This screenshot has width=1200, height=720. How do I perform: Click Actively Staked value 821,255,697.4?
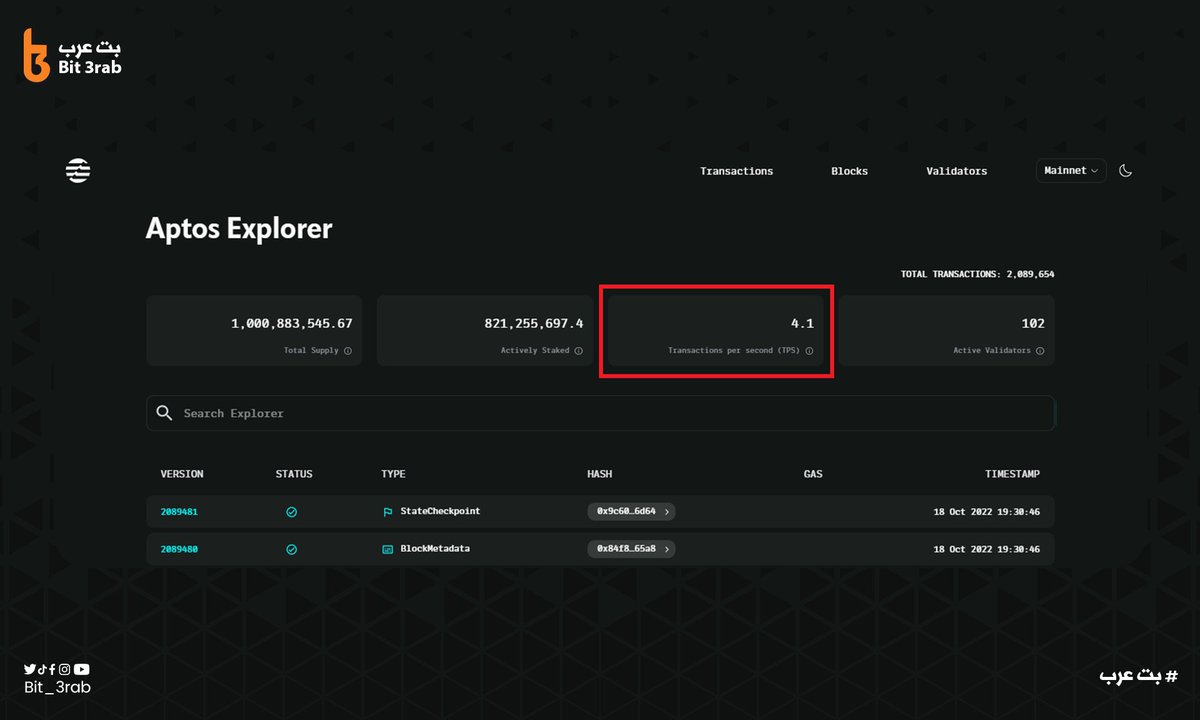(534, 324)
